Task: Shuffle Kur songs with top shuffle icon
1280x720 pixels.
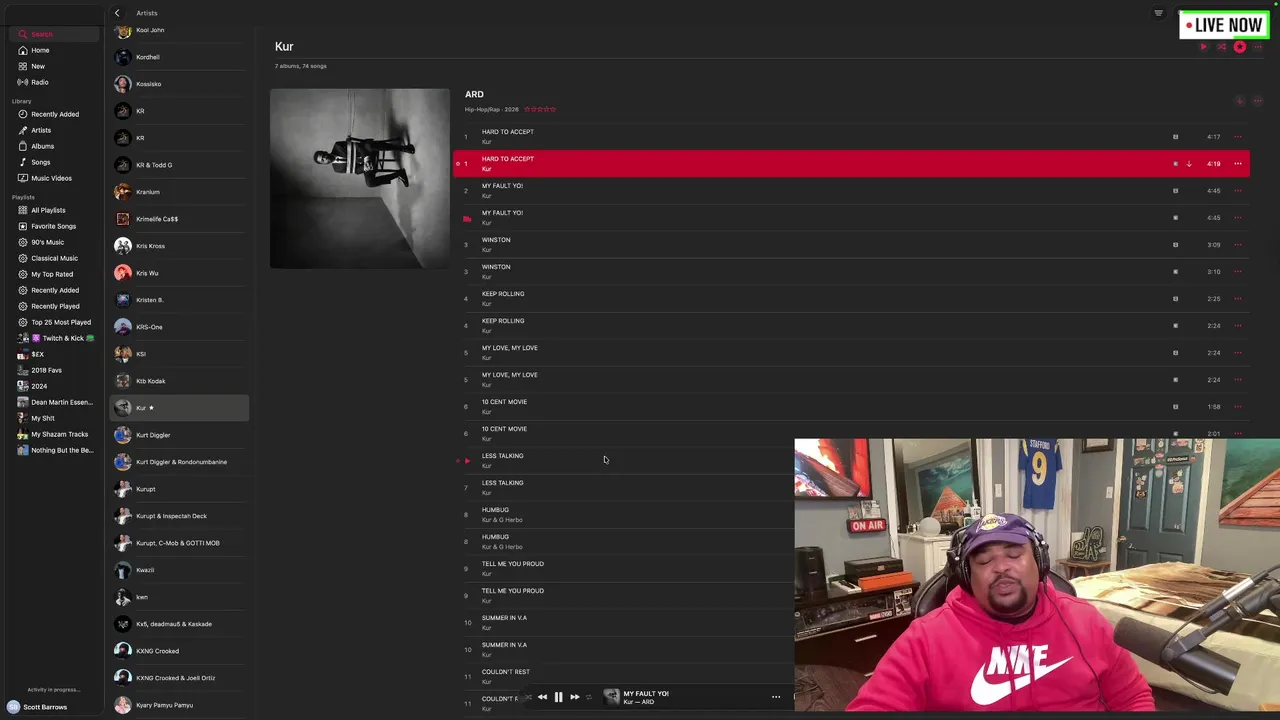Action: [x=1222, y=47]
